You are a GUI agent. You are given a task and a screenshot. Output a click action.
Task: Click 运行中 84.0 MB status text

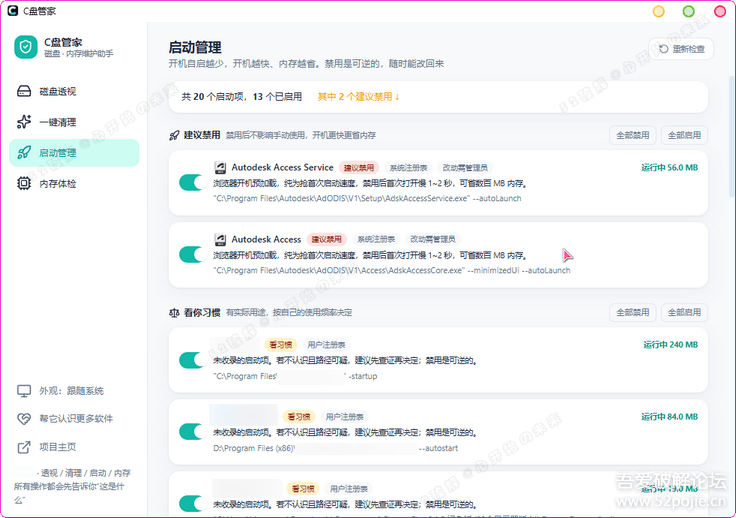click(669, 417)
